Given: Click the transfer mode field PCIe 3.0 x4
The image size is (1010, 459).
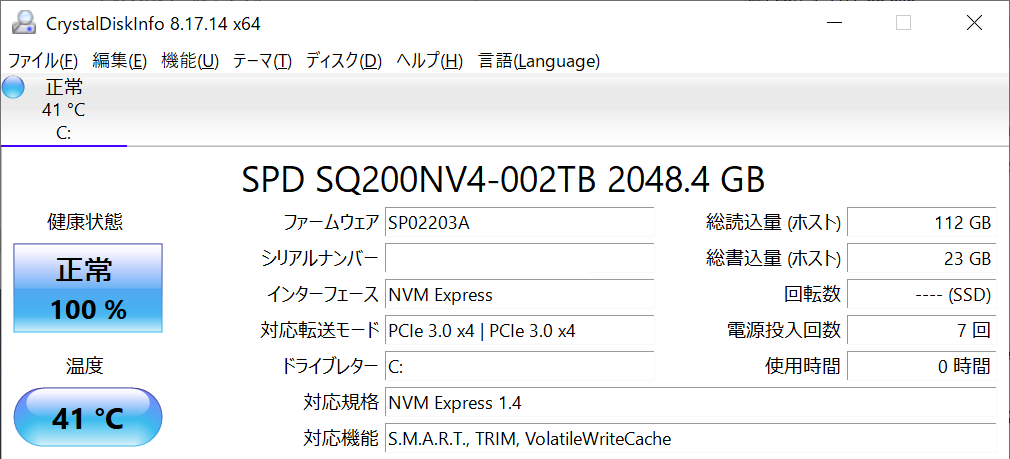Looking at the screenshot, I should [519, 331].
